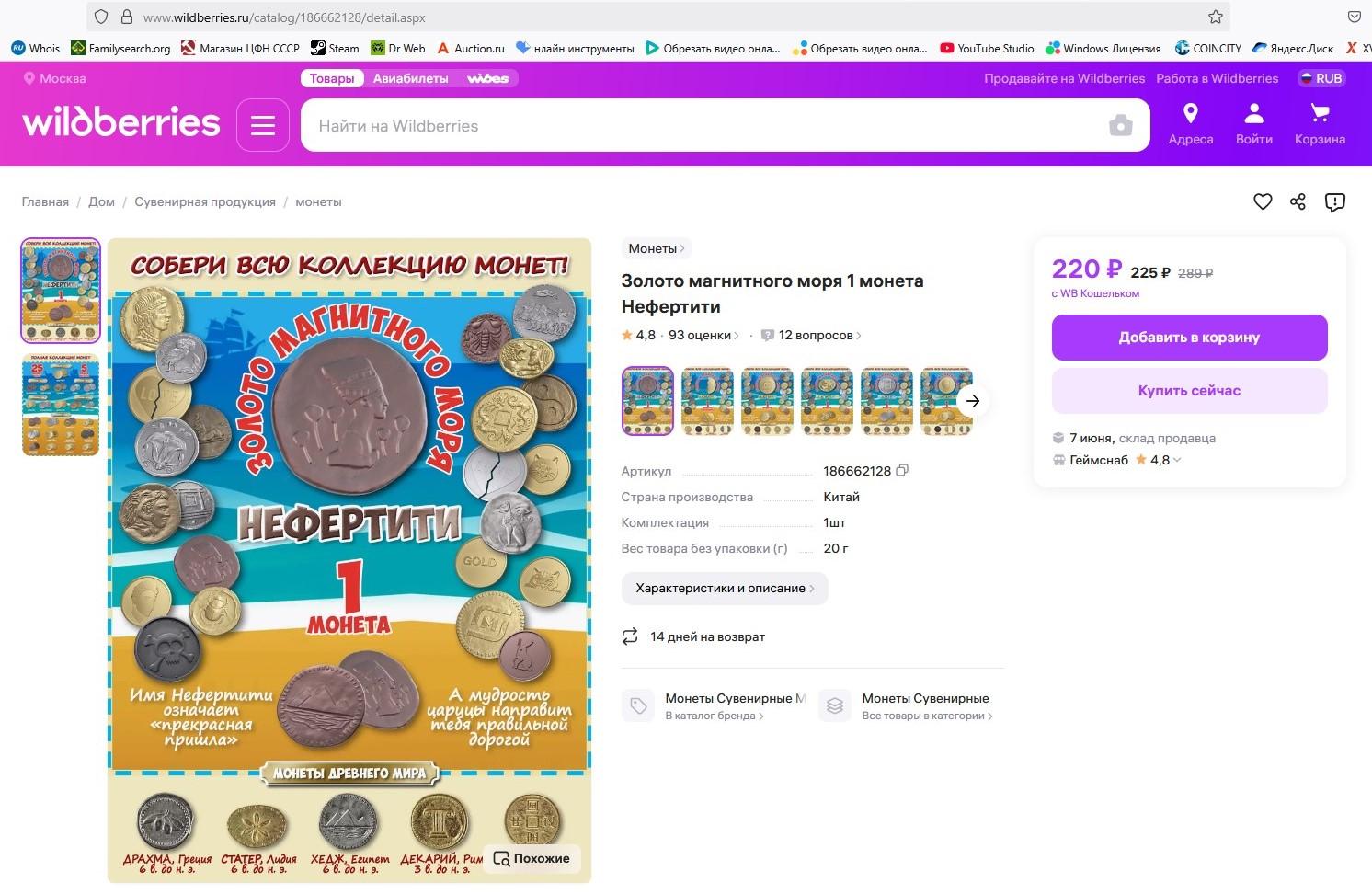
Task: Open Сувенирная продукция breadcrumb link
Action: click(x=205, y=201)
